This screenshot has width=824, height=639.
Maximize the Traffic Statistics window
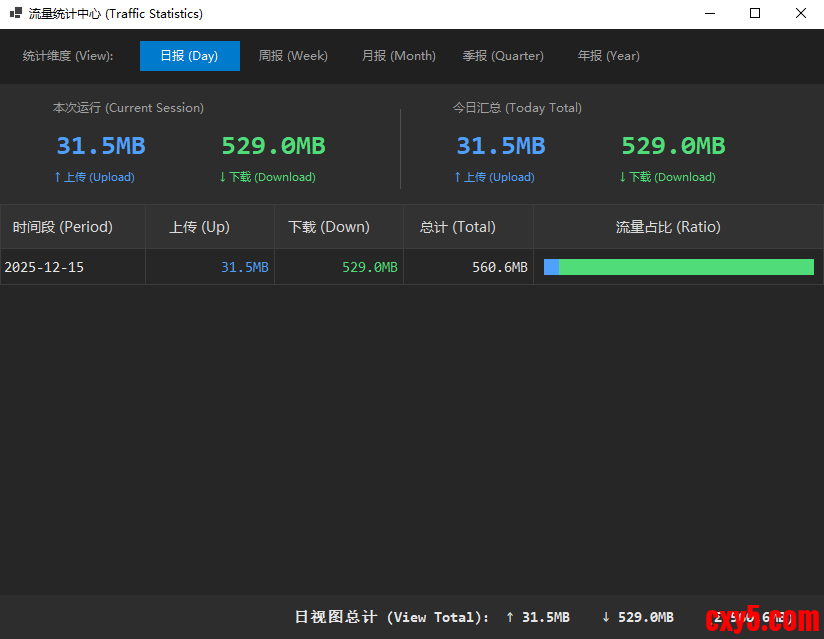tap(755, 14)
